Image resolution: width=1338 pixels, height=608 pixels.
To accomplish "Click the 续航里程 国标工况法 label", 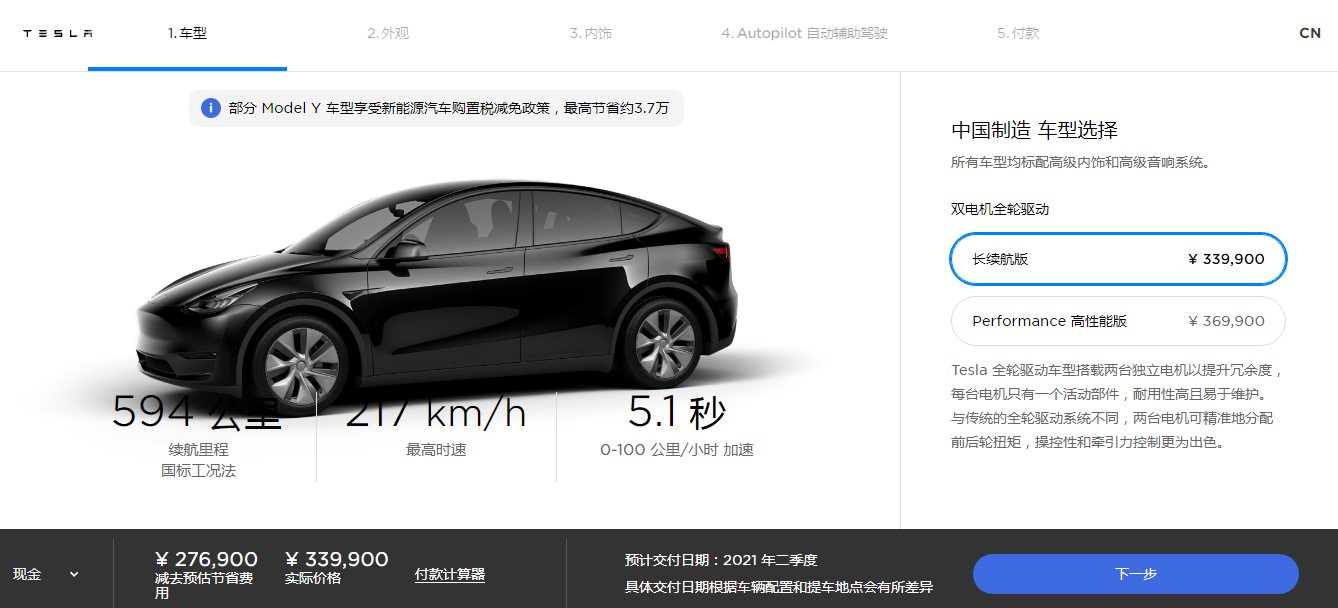I will [x=198, y=460].
